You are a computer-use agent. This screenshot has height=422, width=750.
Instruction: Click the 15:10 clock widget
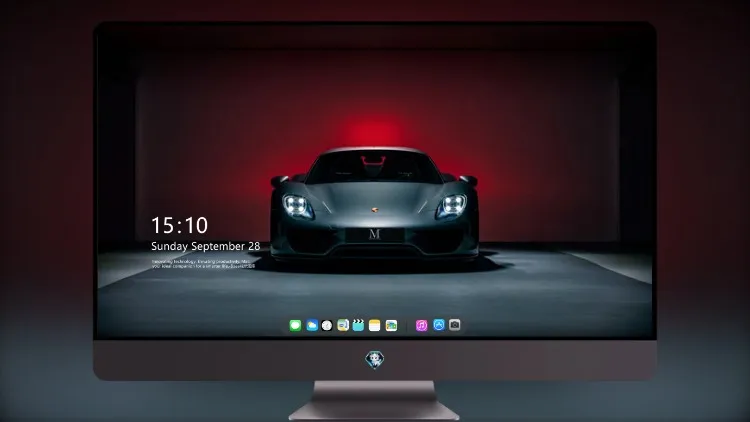coord(179,225)
